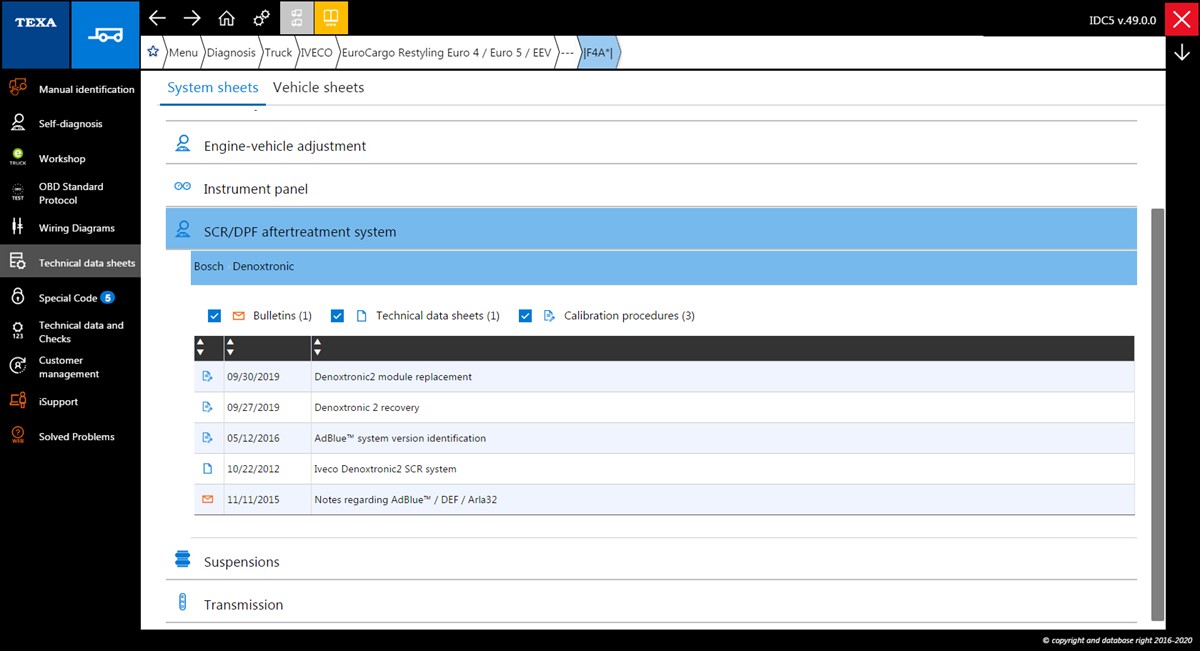Collapse SCR/DPF aftertreatment system section
Viewport: 1200px width, 651px height.
tap(300, 232)
